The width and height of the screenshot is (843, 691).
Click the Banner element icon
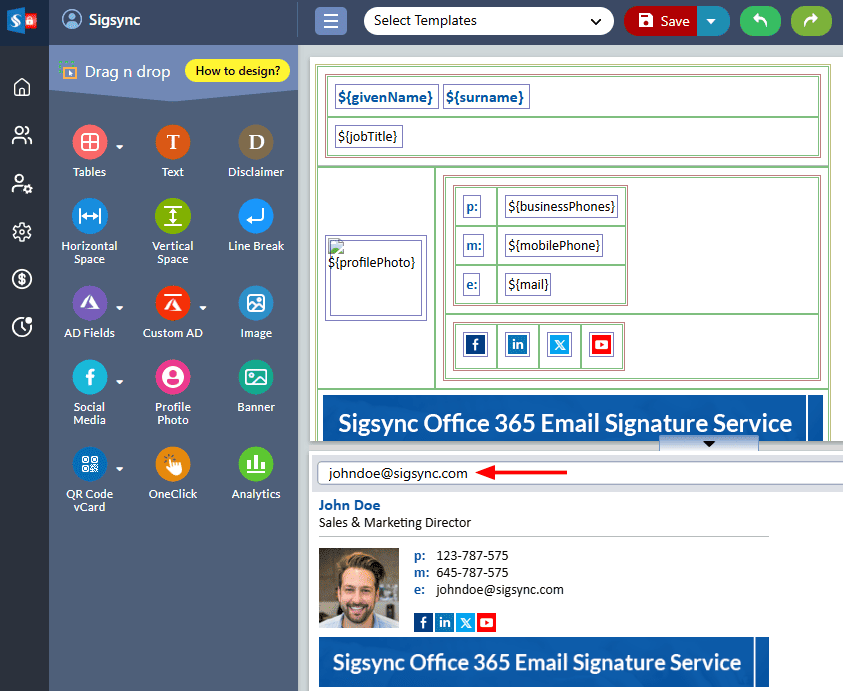(256, 378)
